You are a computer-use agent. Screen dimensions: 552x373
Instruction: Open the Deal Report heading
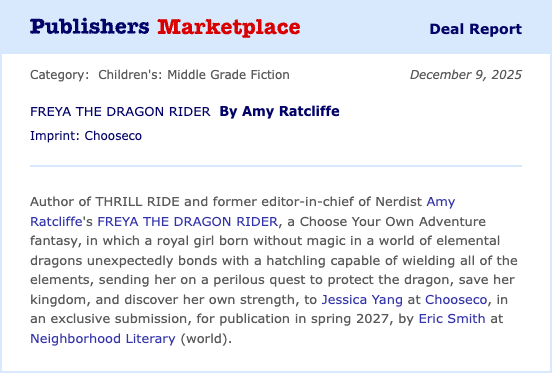pyautogui.click(x=476, y=29)
